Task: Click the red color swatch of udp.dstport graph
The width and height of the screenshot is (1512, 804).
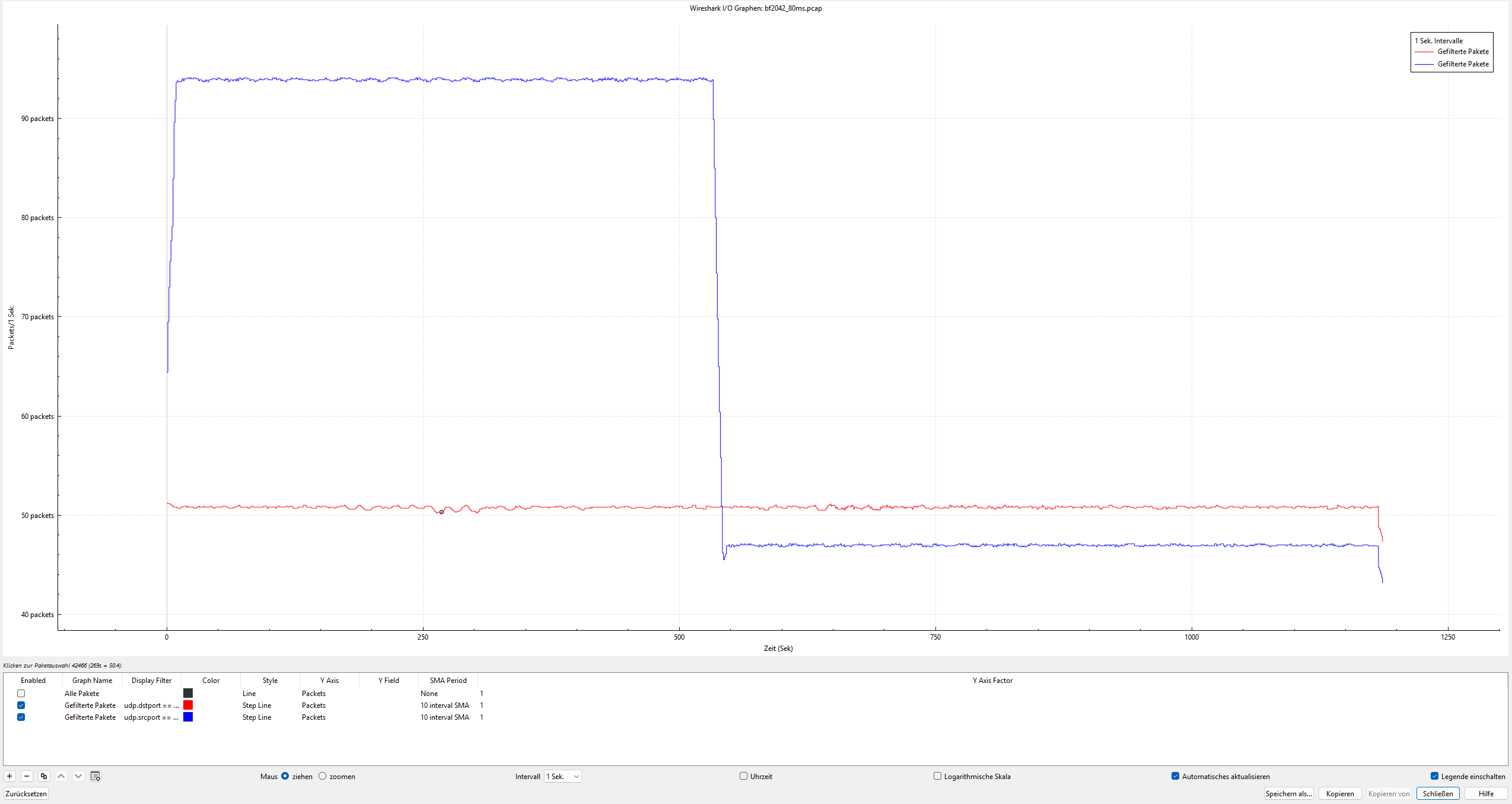Action: (x=188, y=705)
